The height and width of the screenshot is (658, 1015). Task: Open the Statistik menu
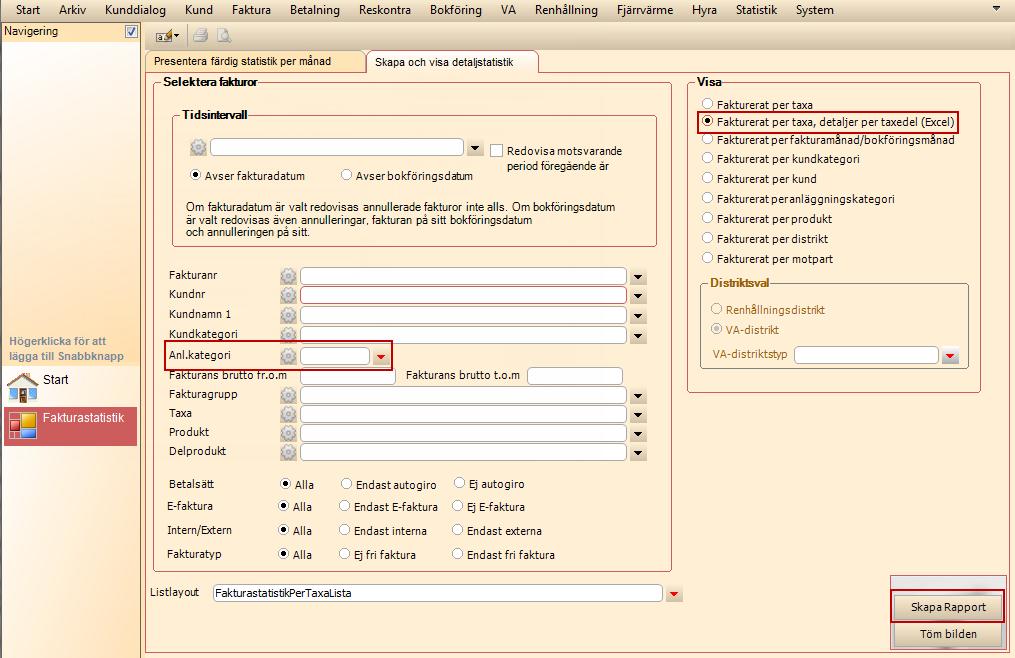tap(756, 10)
